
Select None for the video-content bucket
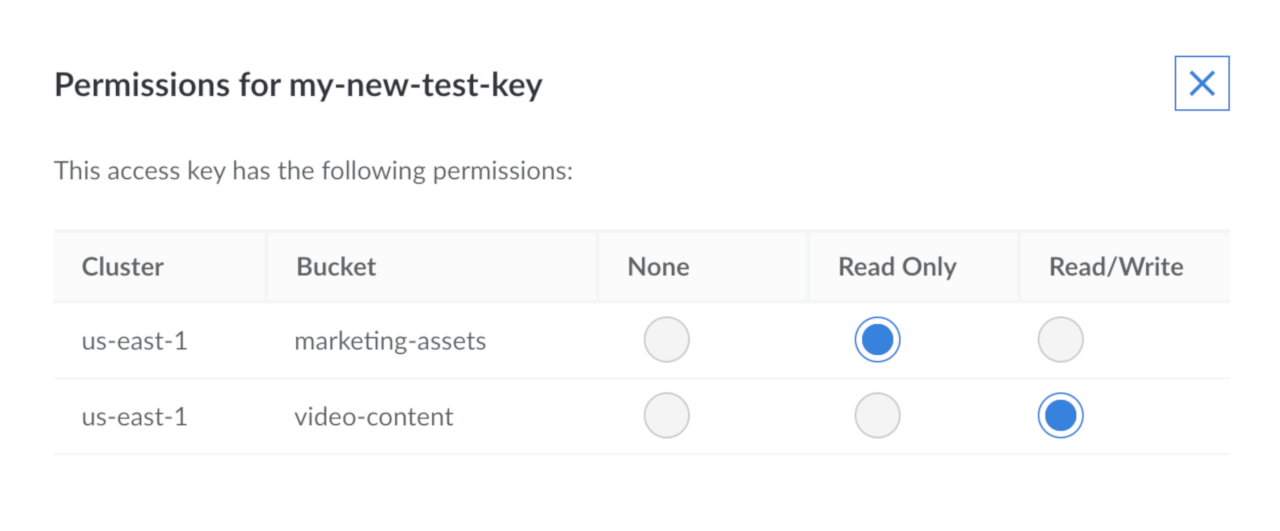[666, 415]
